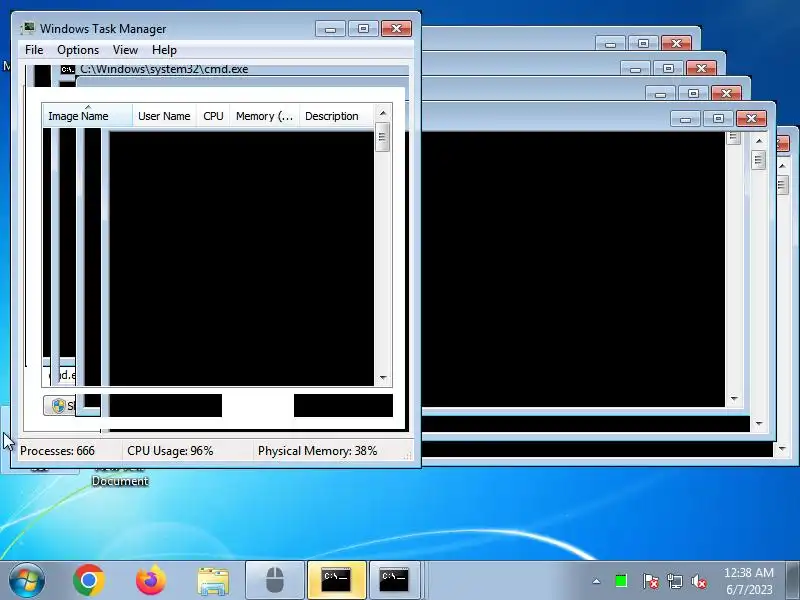Click the process list scroll down arrow
This screenshot has width=800, height=600.
click(x=383, y=378)
